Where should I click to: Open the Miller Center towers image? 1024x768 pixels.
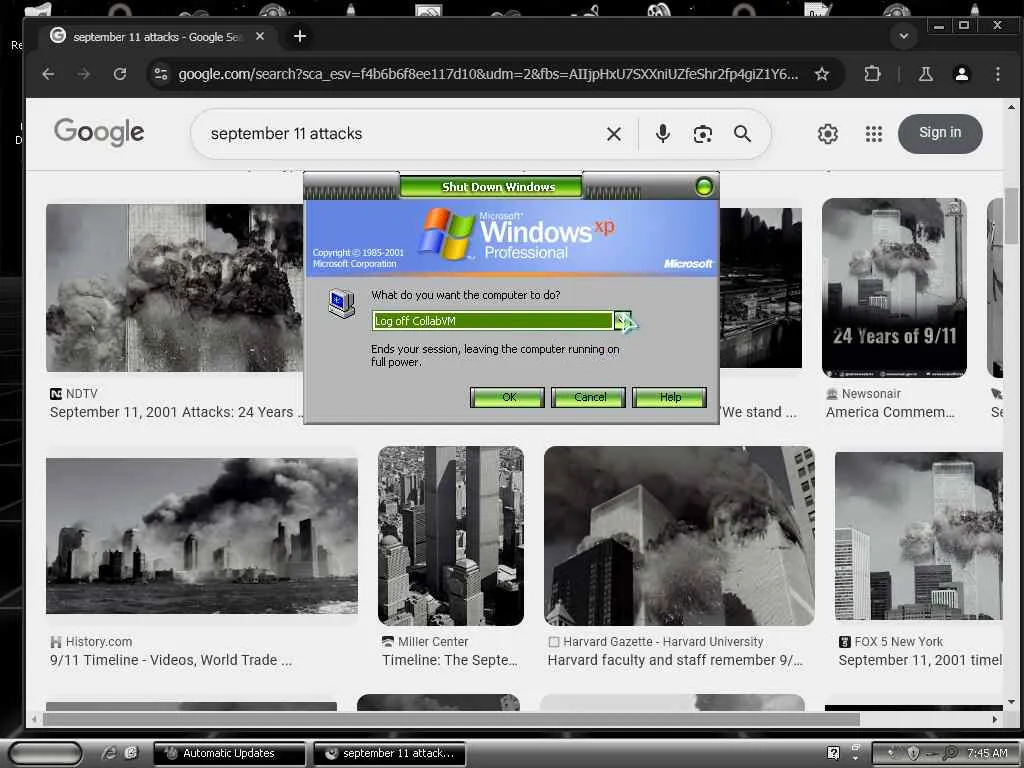pos(451,536)
